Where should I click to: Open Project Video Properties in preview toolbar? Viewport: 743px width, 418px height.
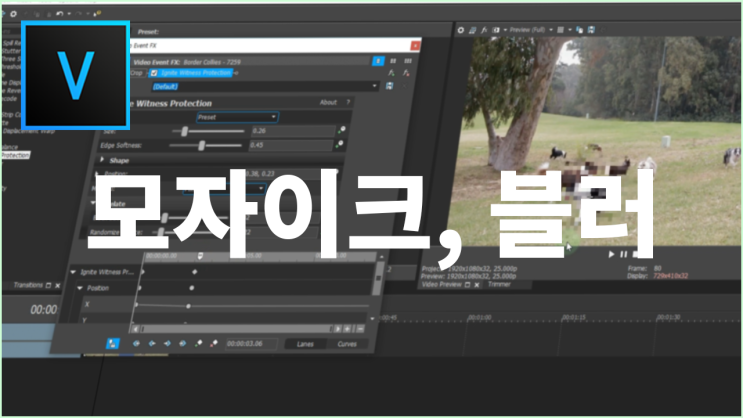[461, 30]
